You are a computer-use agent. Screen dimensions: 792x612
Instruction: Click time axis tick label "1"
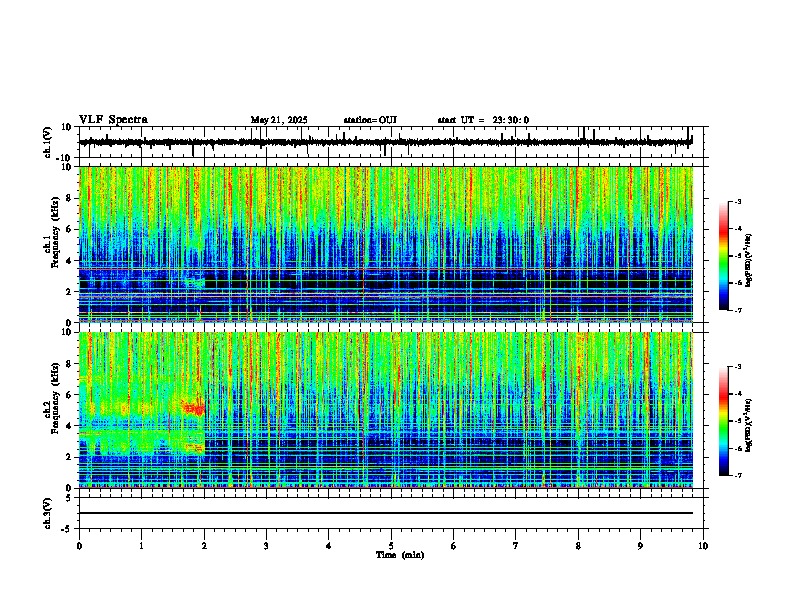tap(141, 546)
